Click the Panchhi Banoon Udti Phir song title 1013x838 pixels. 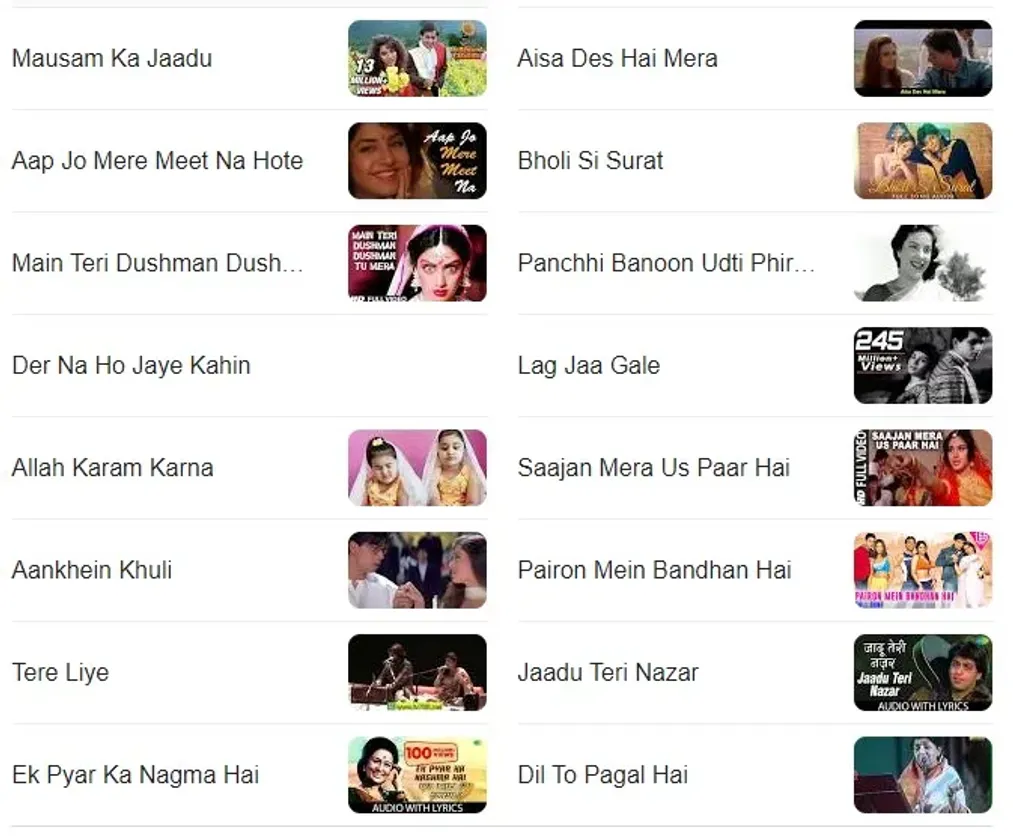tap(666, 263)
